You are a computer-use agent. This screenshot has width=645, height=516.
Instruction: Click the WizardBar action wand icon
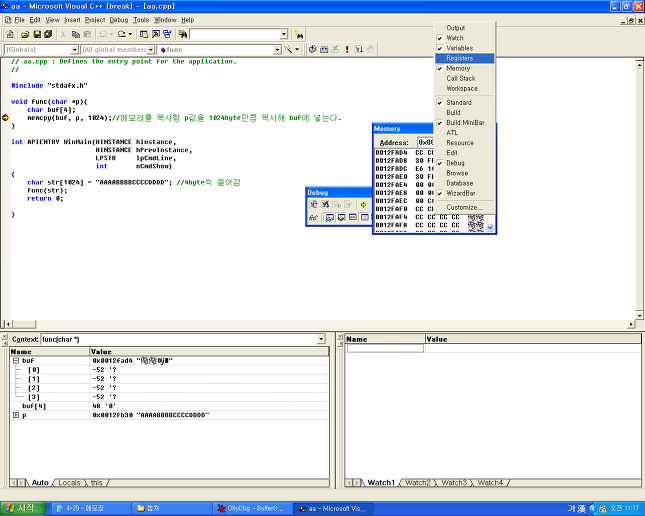tap(288, 49)
